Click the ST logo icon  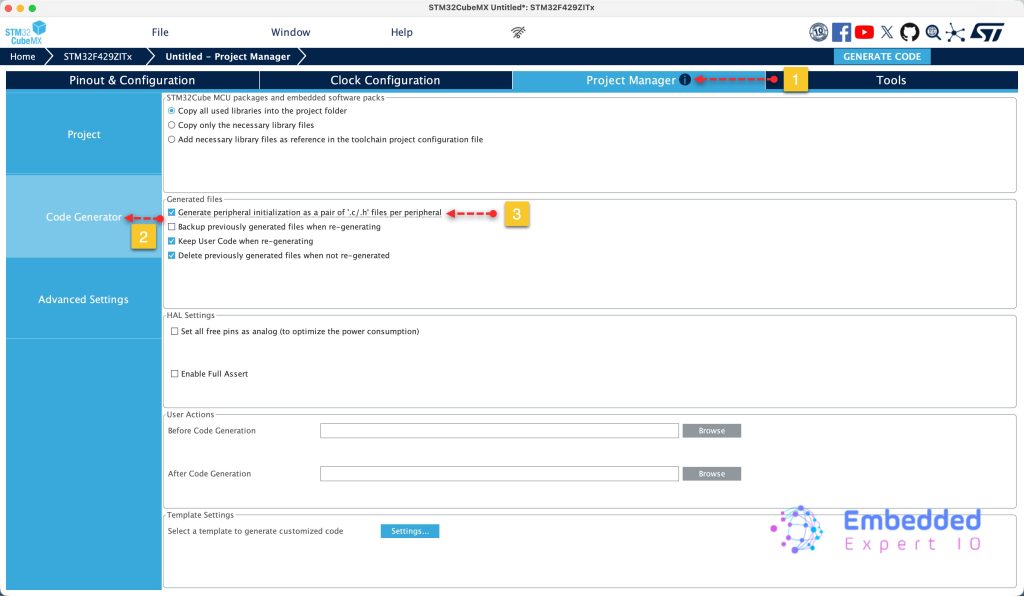coord(987,32)
